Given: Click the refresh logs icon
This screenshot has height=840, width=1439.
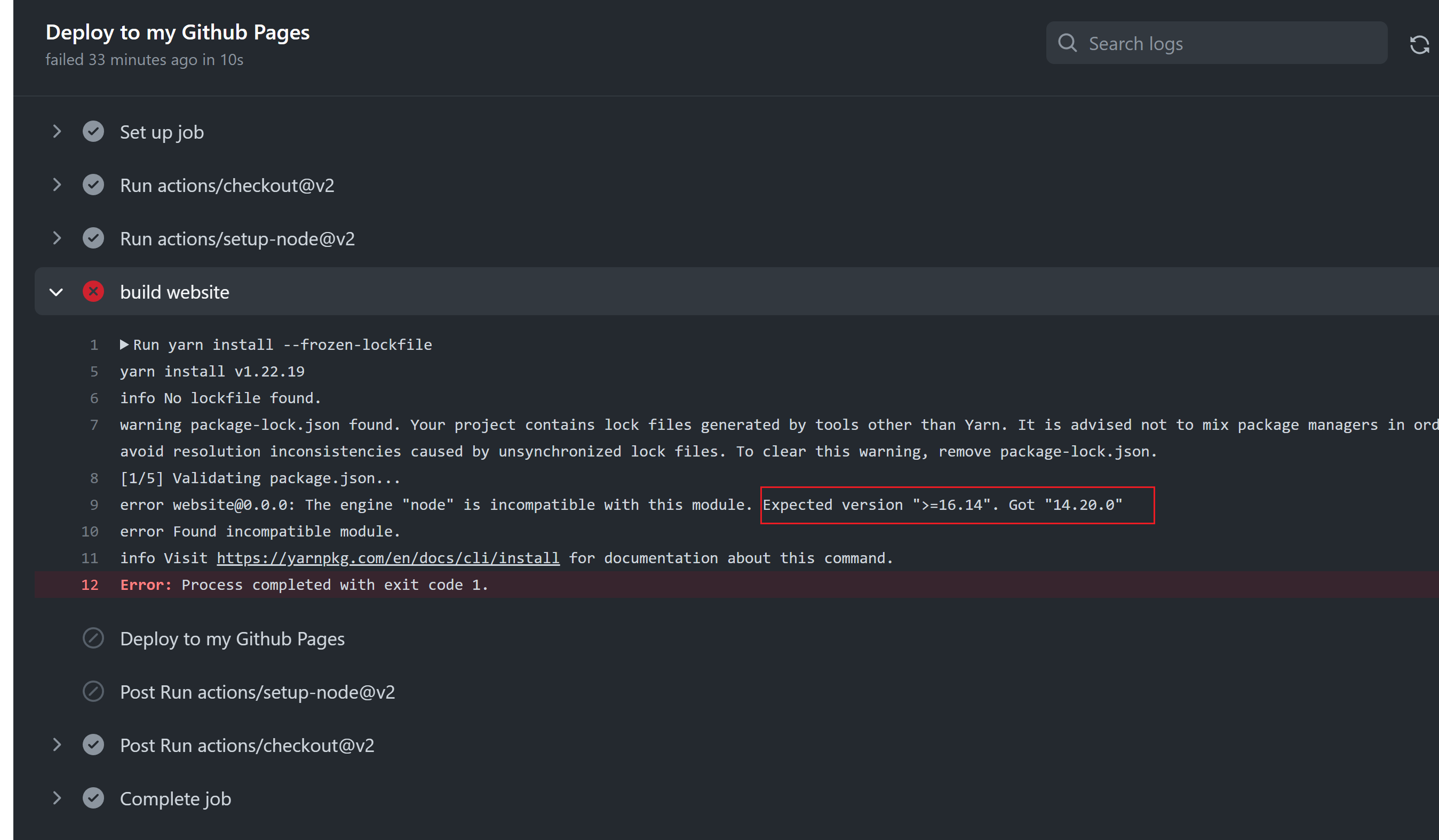Looking at the screenshot, I should point(1420,44).
